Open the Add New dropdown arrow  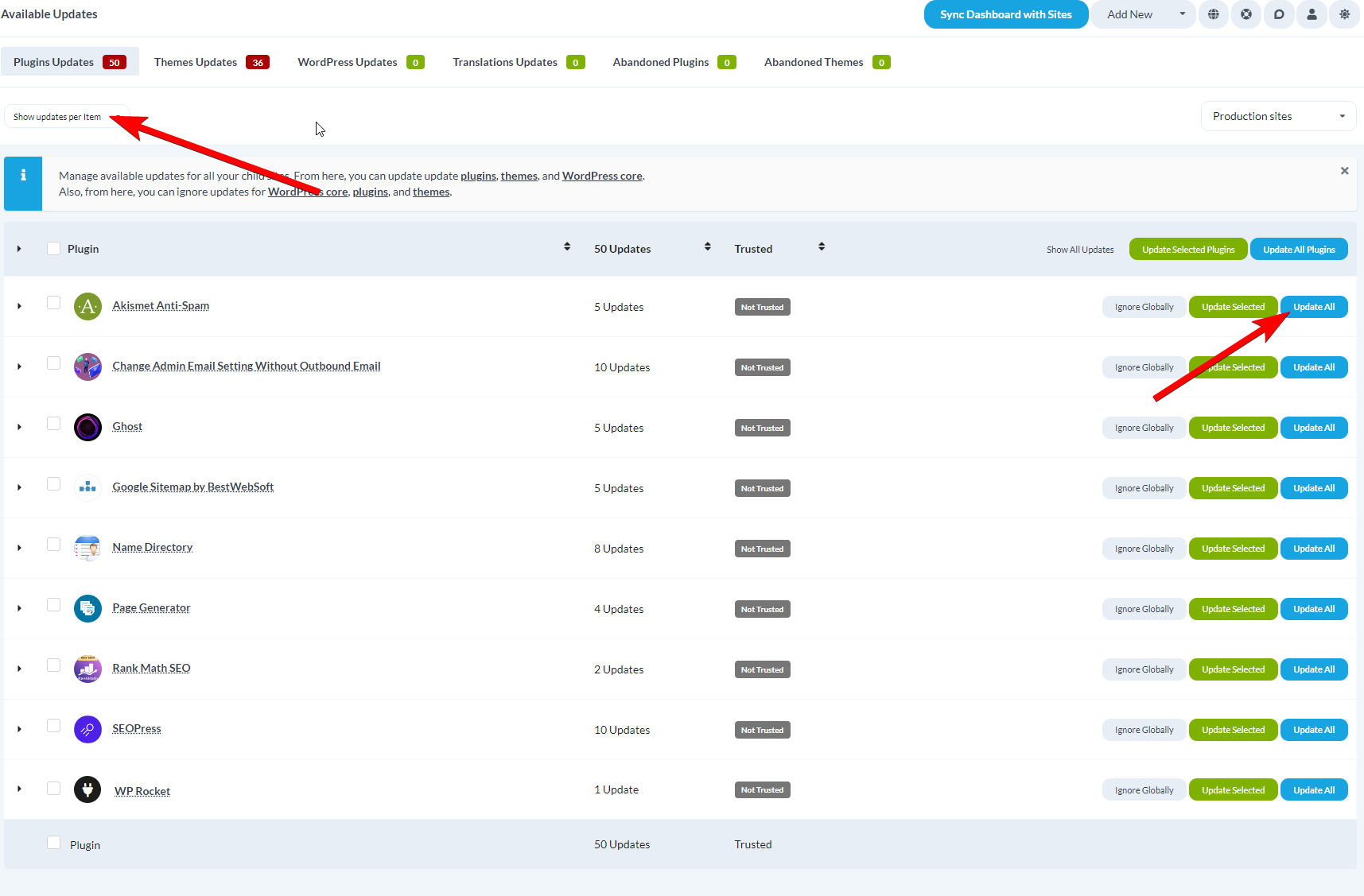tap(1183, 14)
